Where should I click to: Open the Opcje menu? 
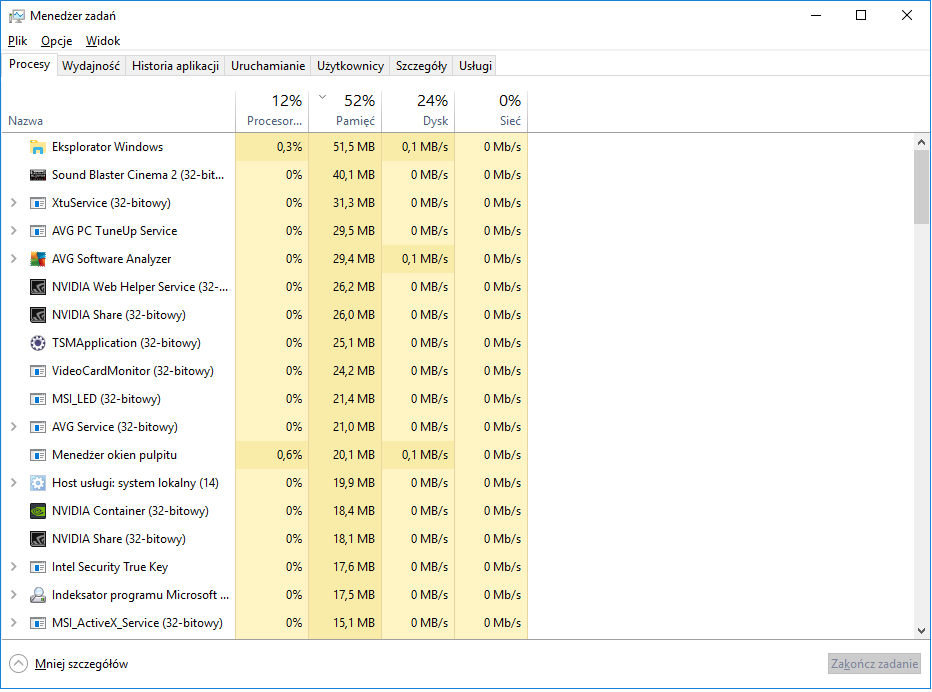click(56, 41)
